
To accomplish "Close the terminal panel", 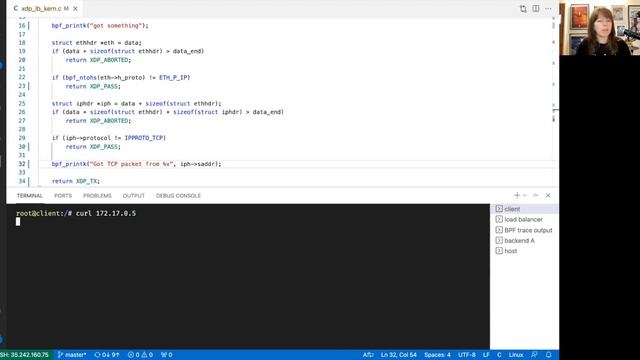I will click(x=548, y=196).
